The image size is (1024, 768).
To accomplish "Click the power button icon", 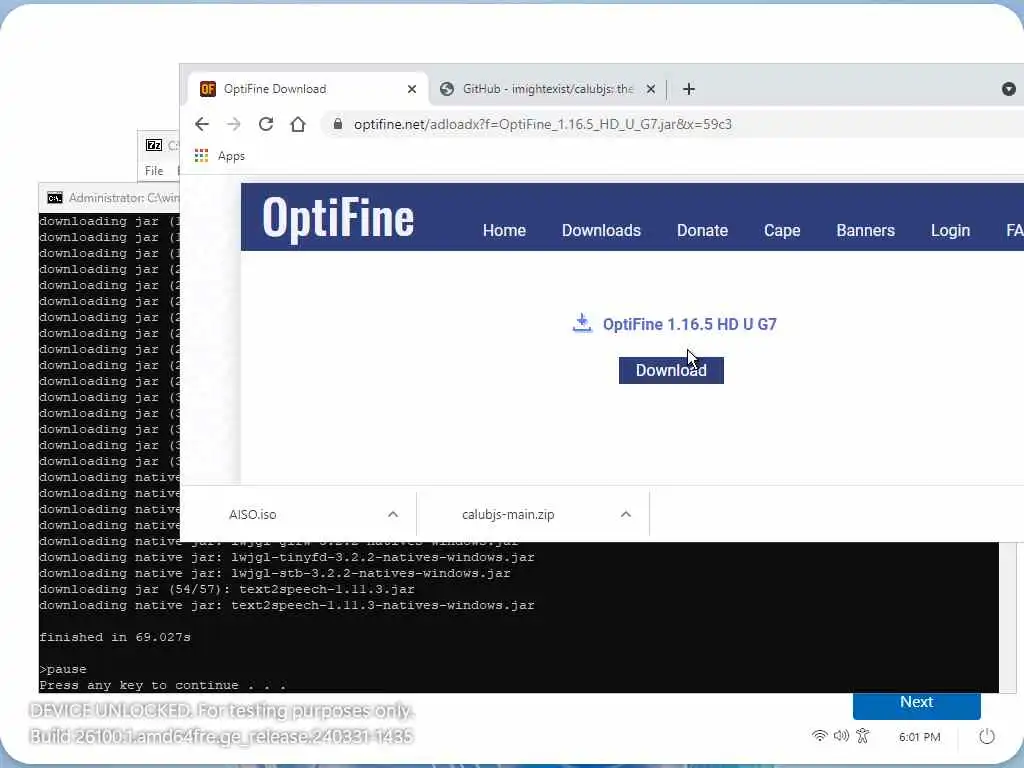I will (x=987, y=737).
